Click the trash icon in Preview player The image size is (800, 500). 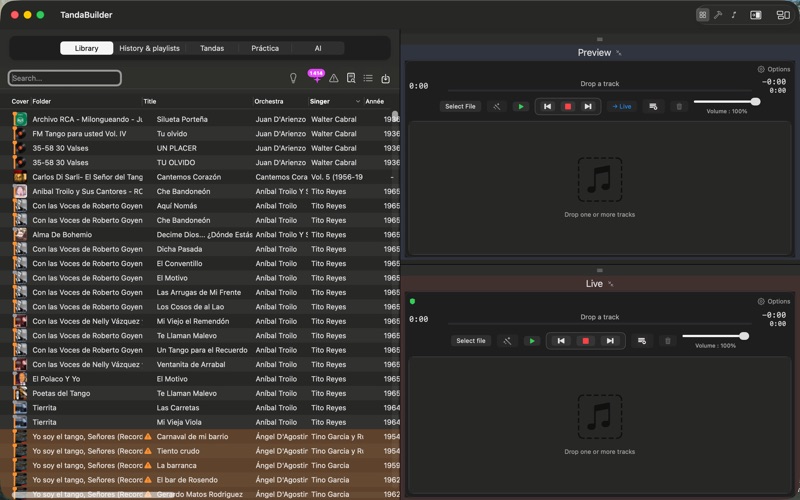(679, 107)
